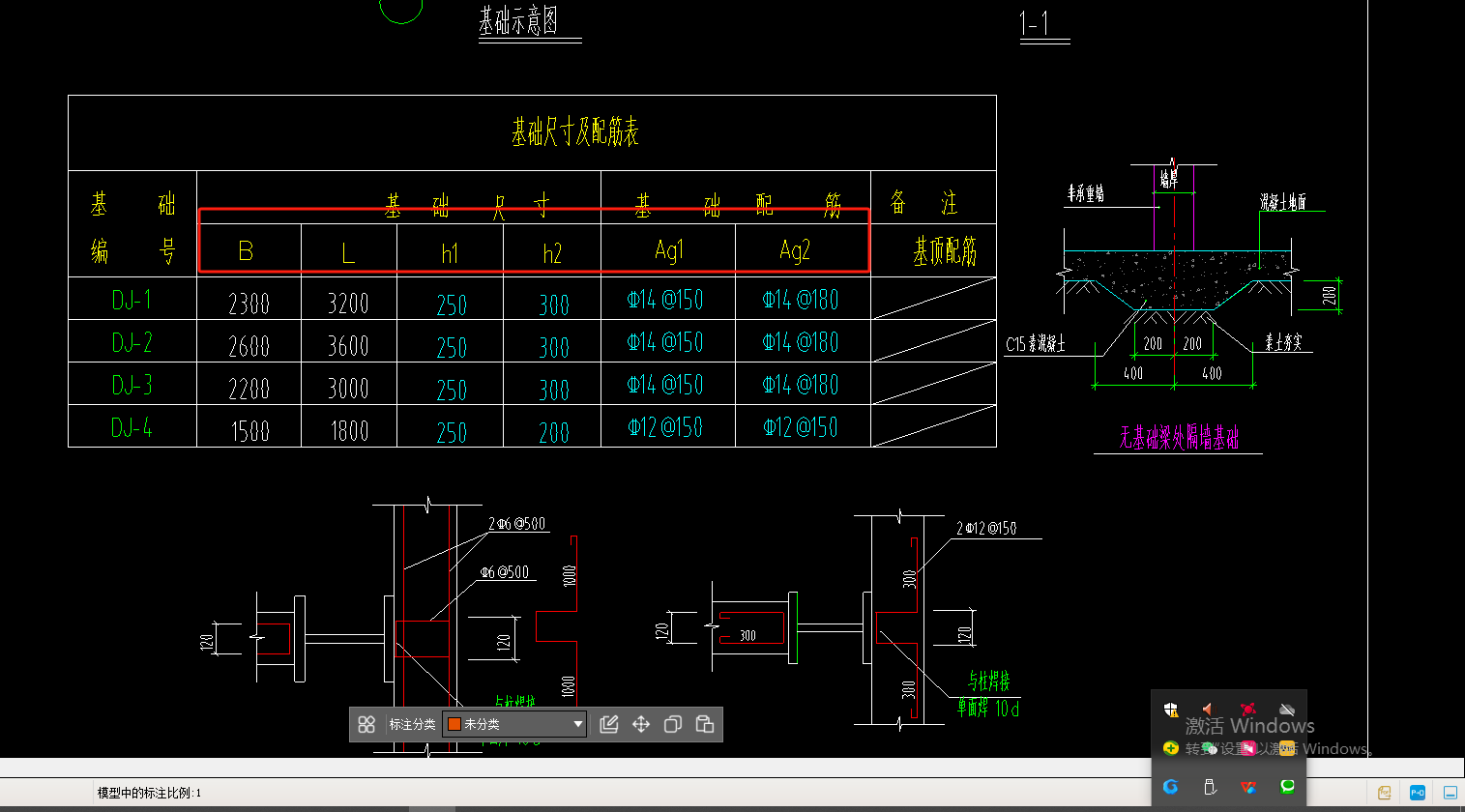Click the 1500 value in DJ-4 row
The image size is (1465, 812).
(249, 431)
